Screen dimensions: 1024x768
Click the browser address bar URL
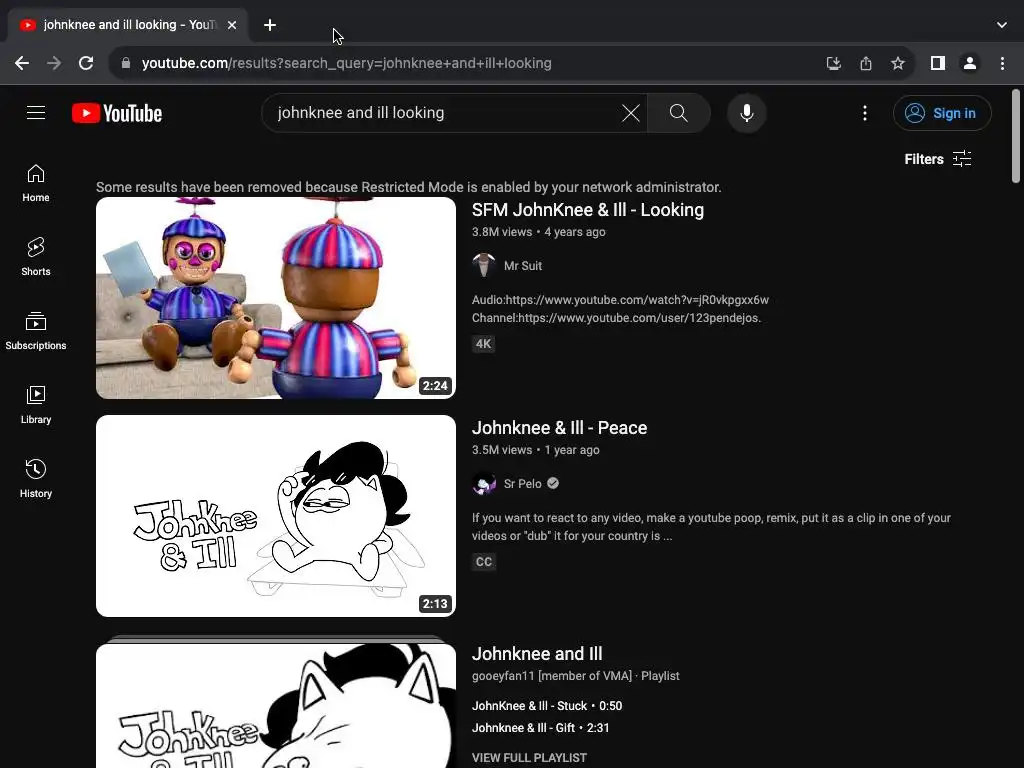pos(347,63)
